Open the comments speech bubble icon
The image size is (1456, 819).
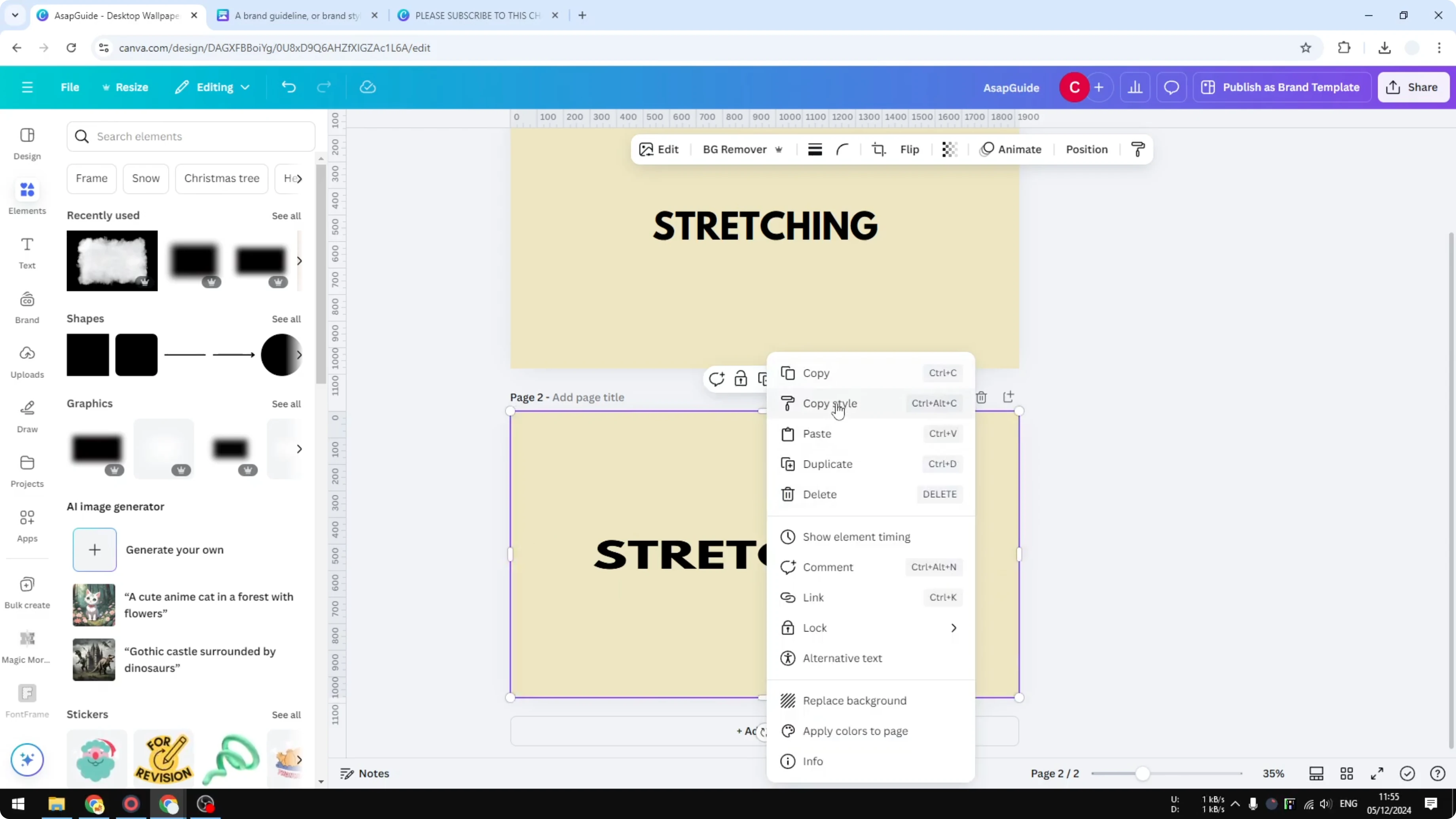point(1171,87)
